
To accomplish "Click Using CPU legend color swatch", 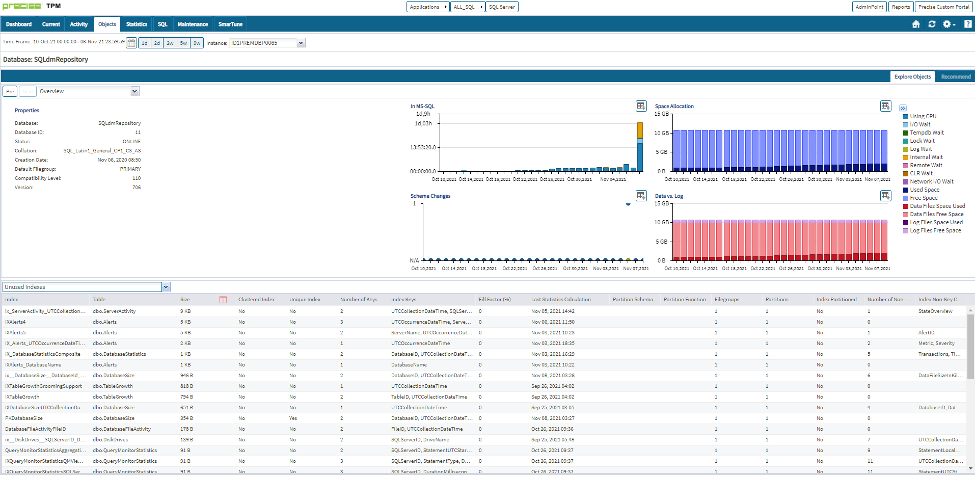I will click(904, 116).
